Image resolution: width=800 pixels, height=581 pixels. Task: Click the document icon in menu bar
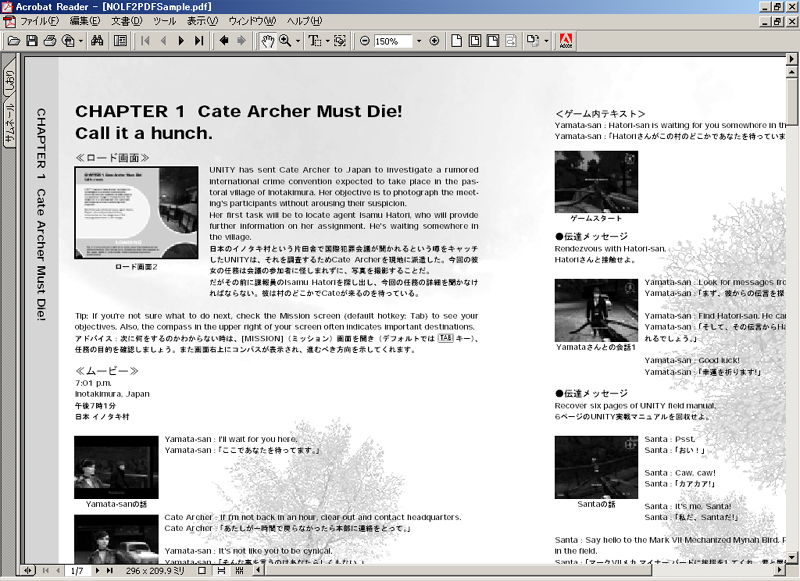click(x=9, y=21)
